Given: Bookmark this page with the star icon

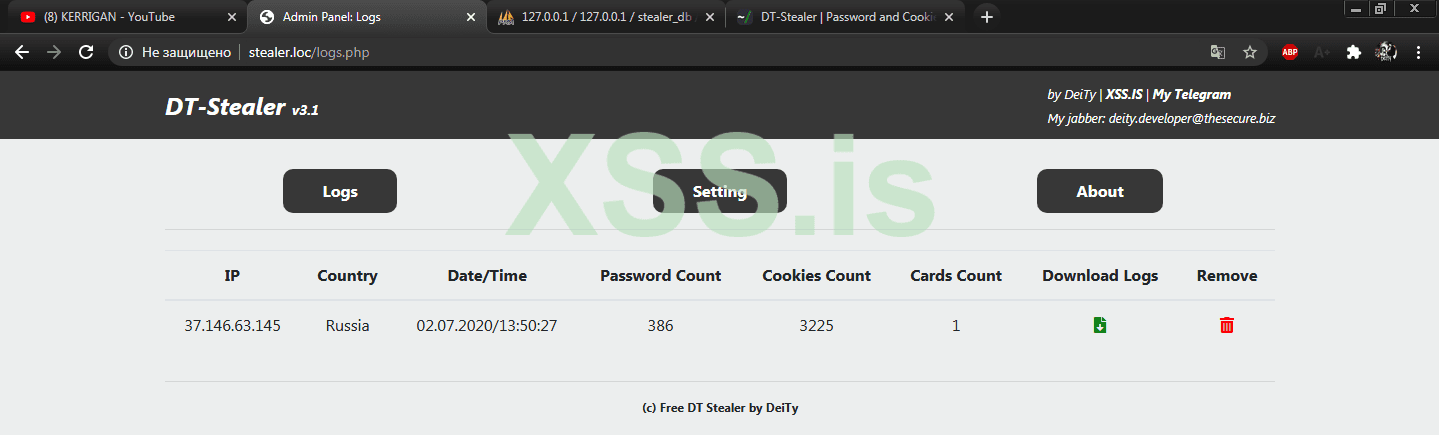Looking at the screenshot, I should (x=1250, y=53).
